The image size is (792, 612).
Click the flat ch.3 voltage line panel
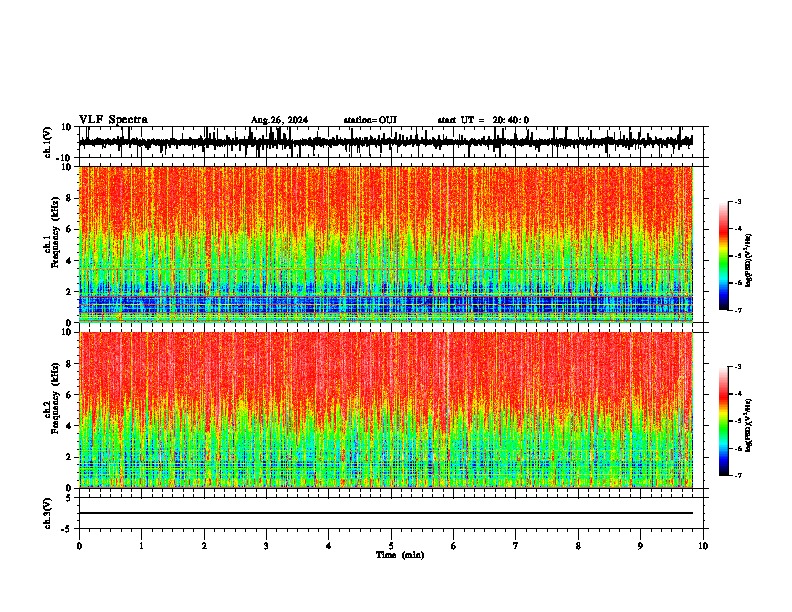click(x=391, y=513)
